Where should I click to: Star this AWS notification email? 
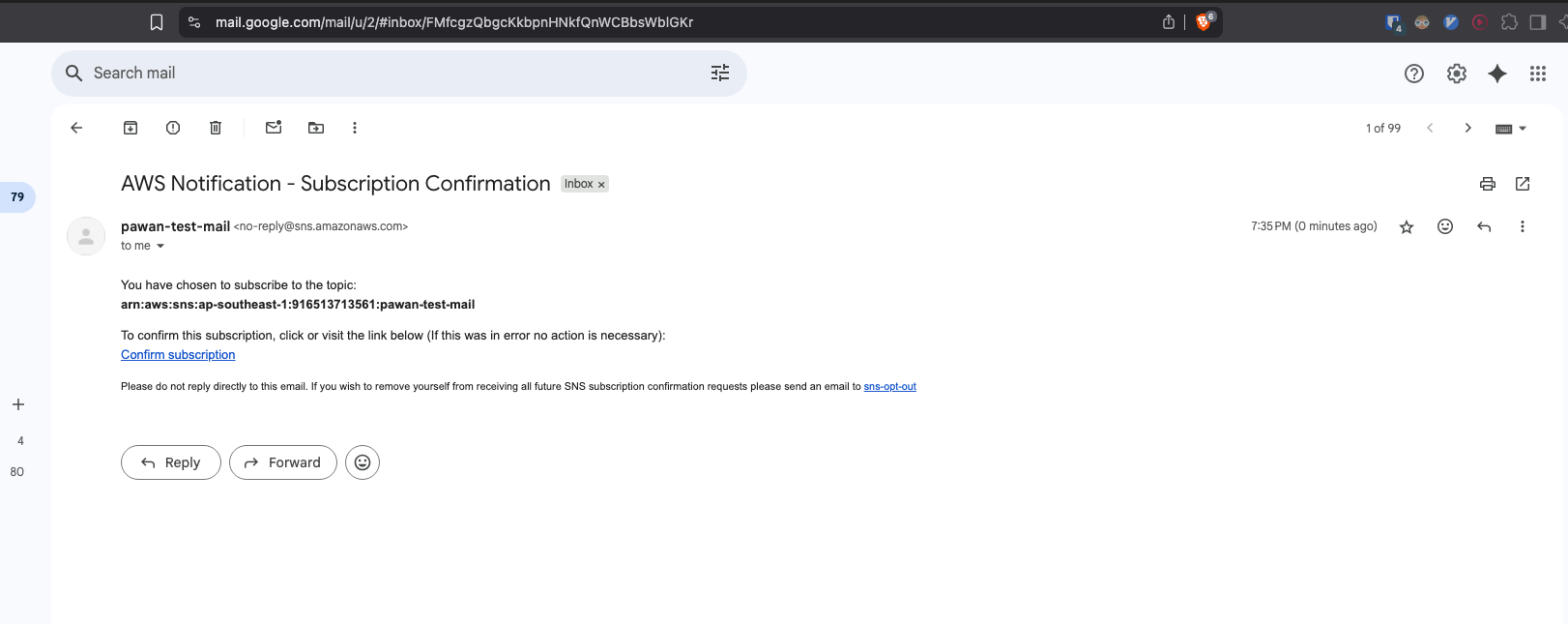1407,226
